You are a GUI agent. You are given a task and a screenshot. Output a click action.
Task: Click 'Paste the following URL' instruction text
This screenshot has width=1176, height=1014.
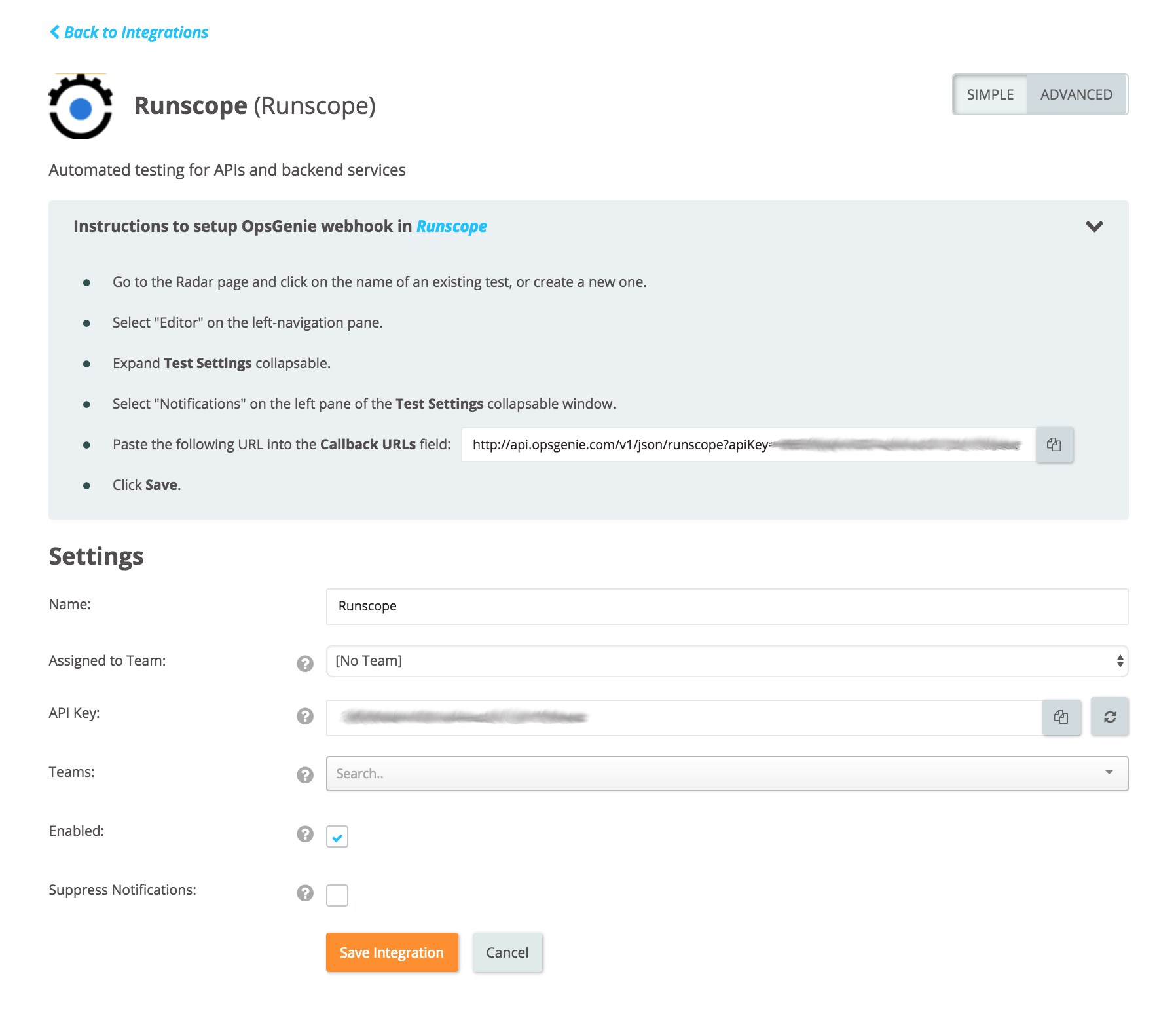(x=282, y=445)
